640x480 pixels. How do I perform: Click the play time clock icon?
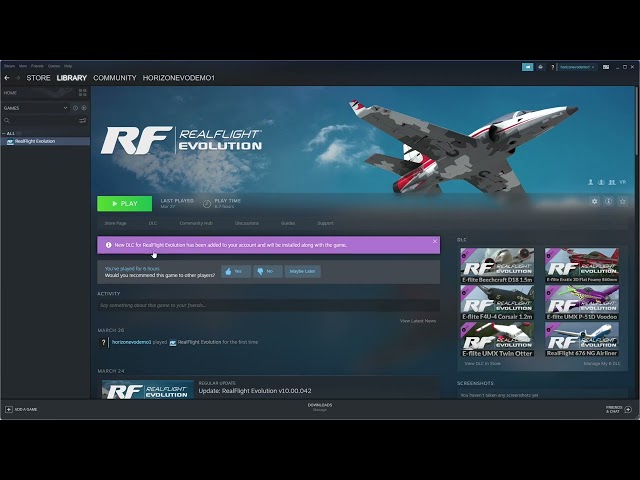pos(207,203)
